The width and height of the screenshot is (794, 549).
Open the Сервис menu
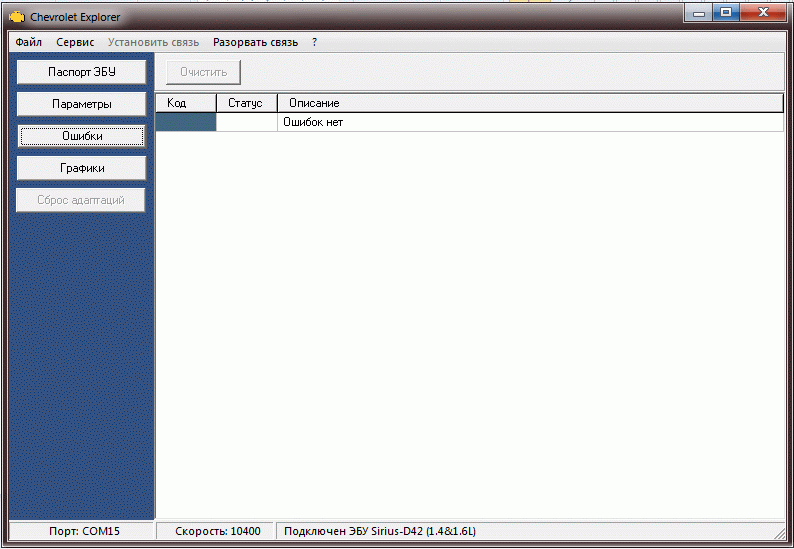point(75,43)
